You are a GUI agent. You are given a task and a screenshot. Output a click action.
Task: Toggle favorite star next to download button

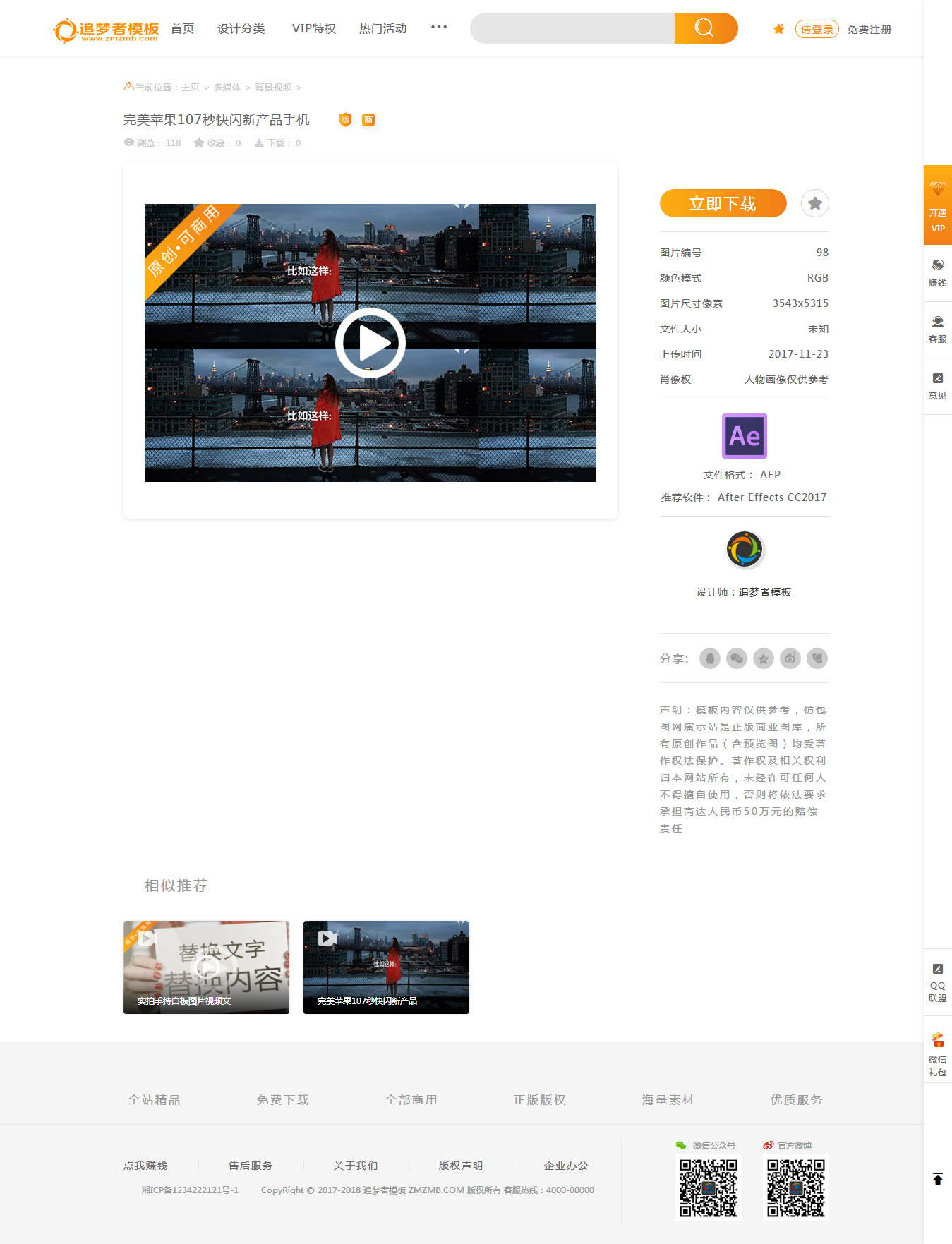click(x=815, y=204)
